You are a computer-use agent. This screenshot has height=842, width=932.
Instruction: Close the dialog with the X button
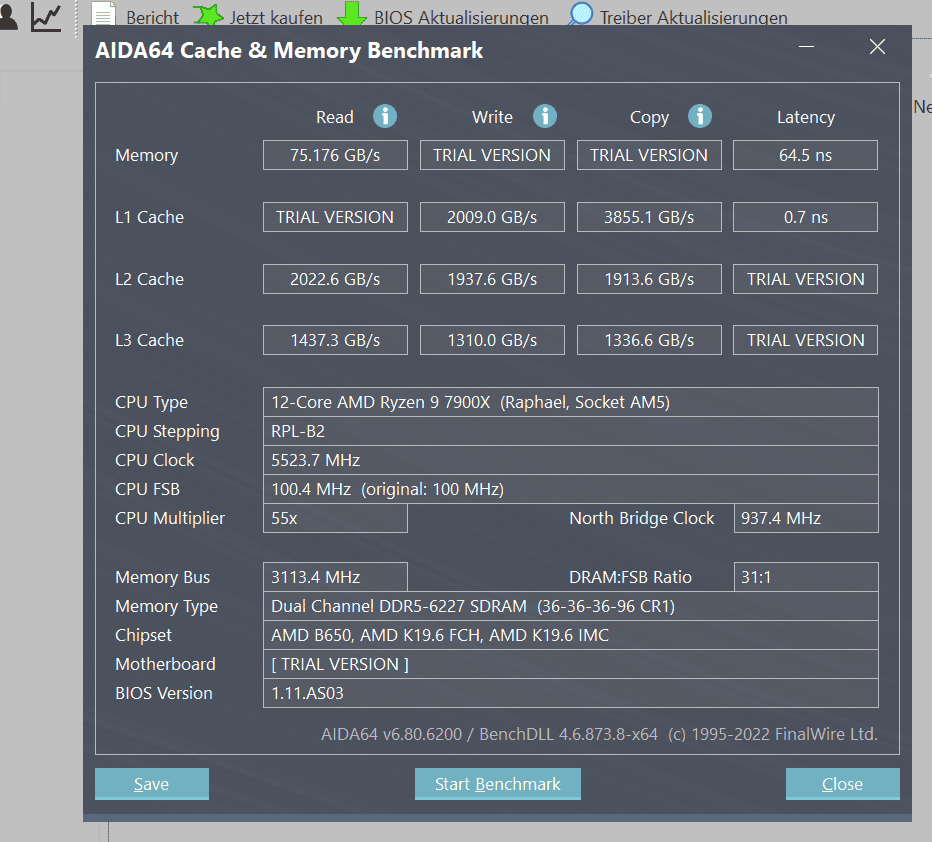[x=877, y=46]
